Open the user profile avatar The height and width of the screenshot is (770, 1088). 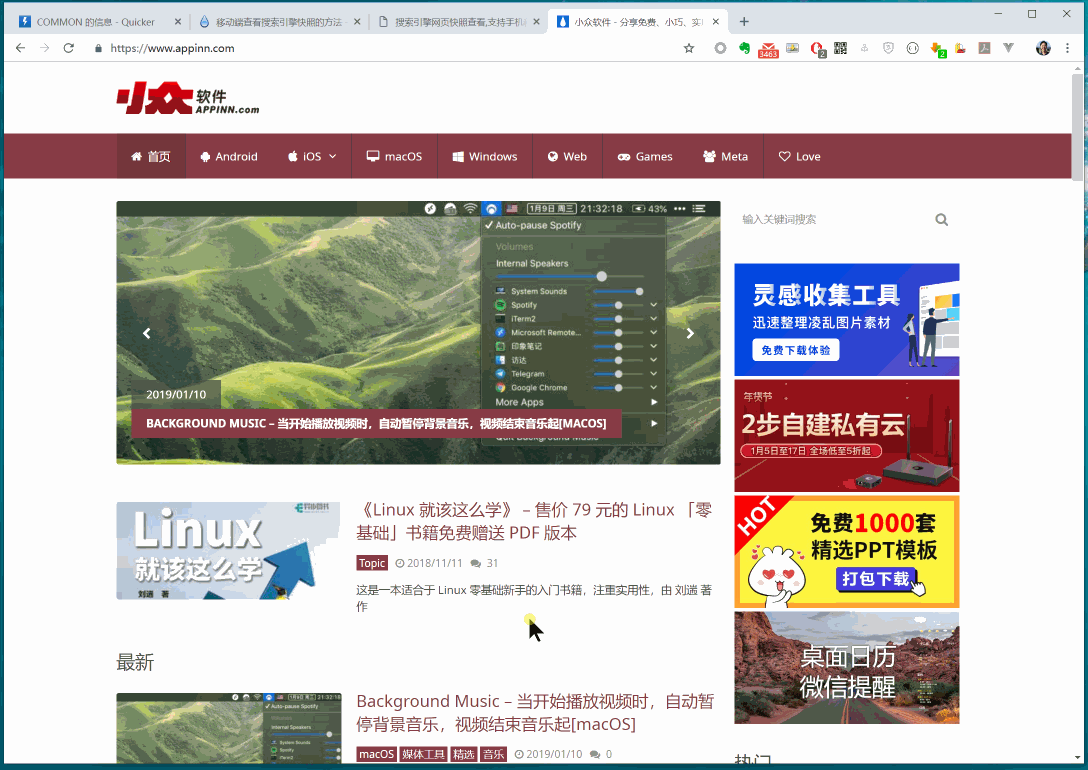[1043, 48]
